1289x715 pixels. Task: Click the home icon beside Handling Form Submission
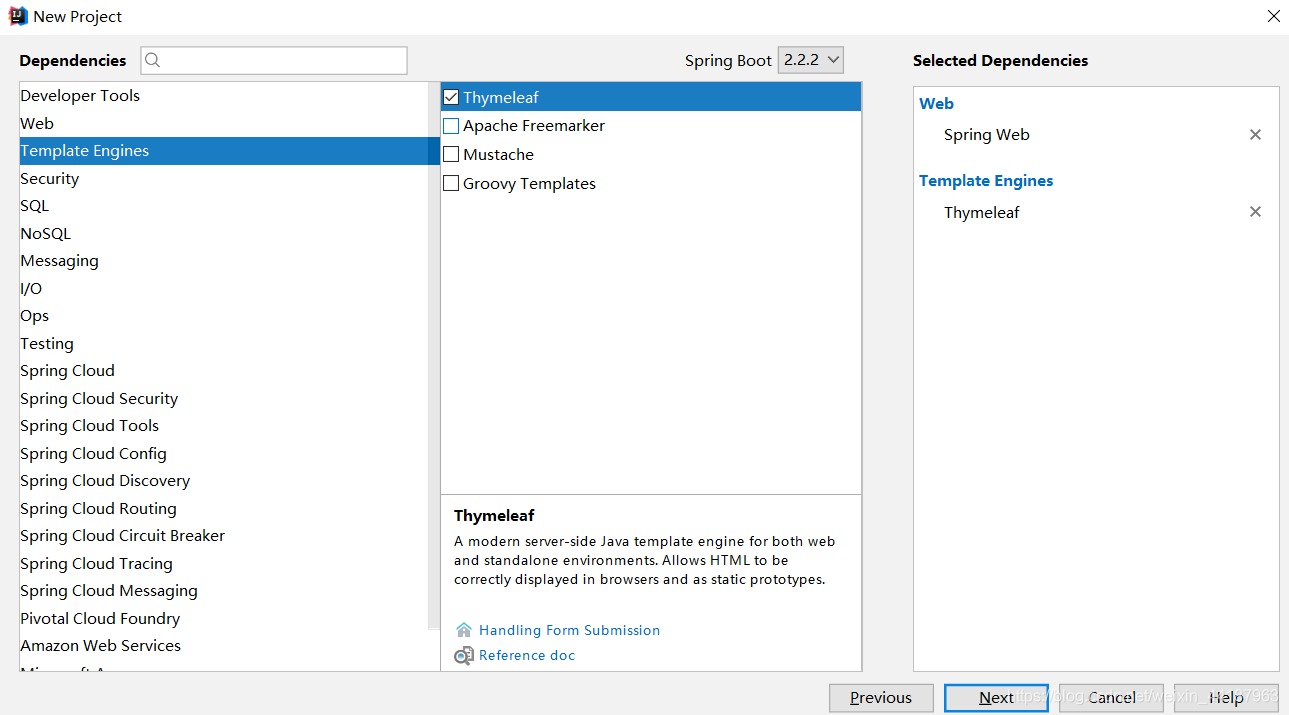coord(464,630)
